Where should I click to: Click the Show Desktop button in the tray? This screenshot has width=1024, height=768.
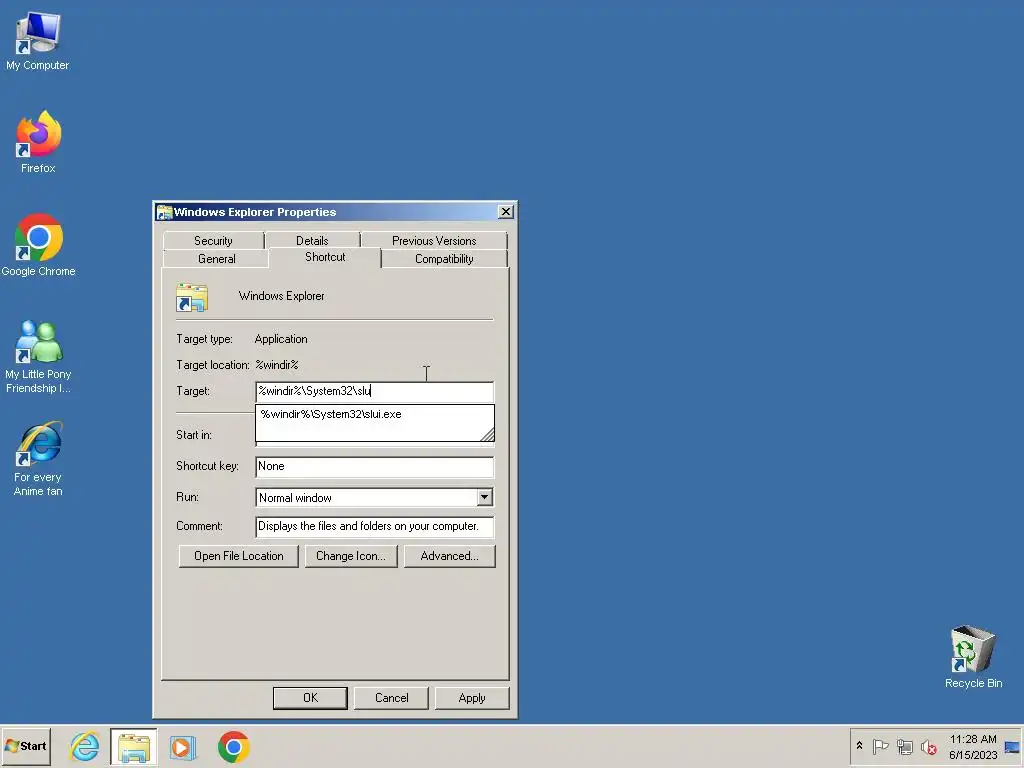coord(1013,746)
